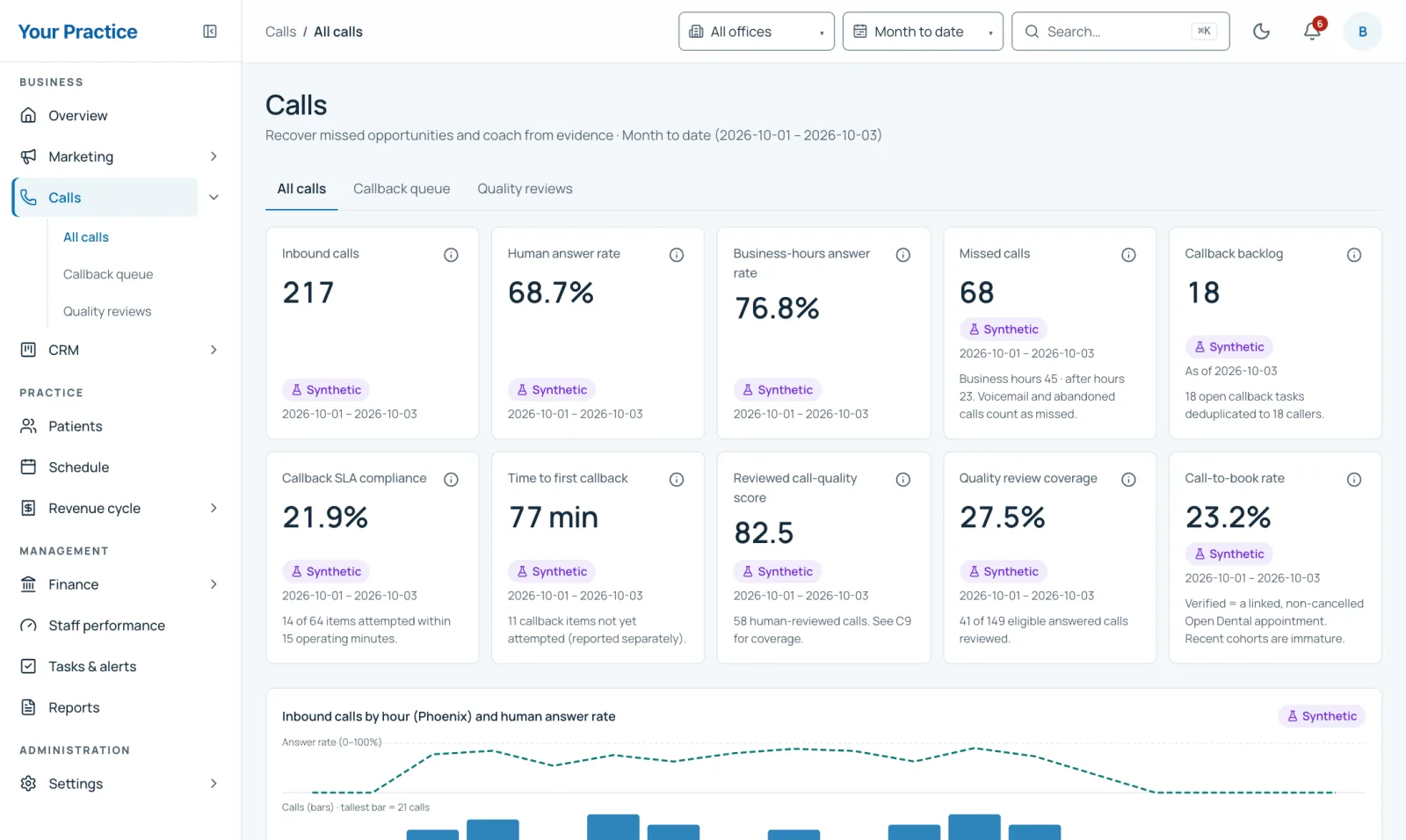Expand Finance submenu chevron
Image resolution: width=1406 pixels, height=840 pixels.
(214, 584)
